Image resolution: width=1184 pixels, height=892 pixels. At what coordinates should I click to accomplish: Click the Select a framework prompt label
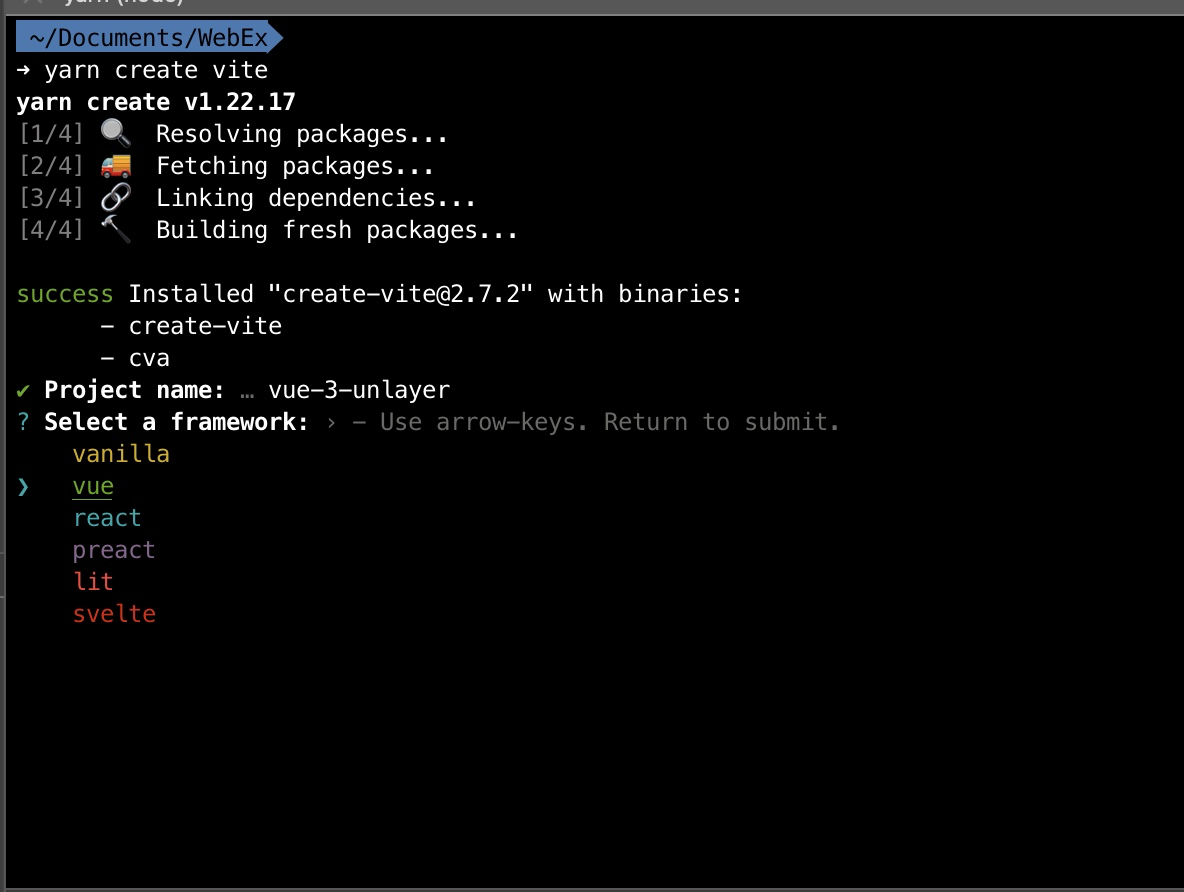coord(176,421)
